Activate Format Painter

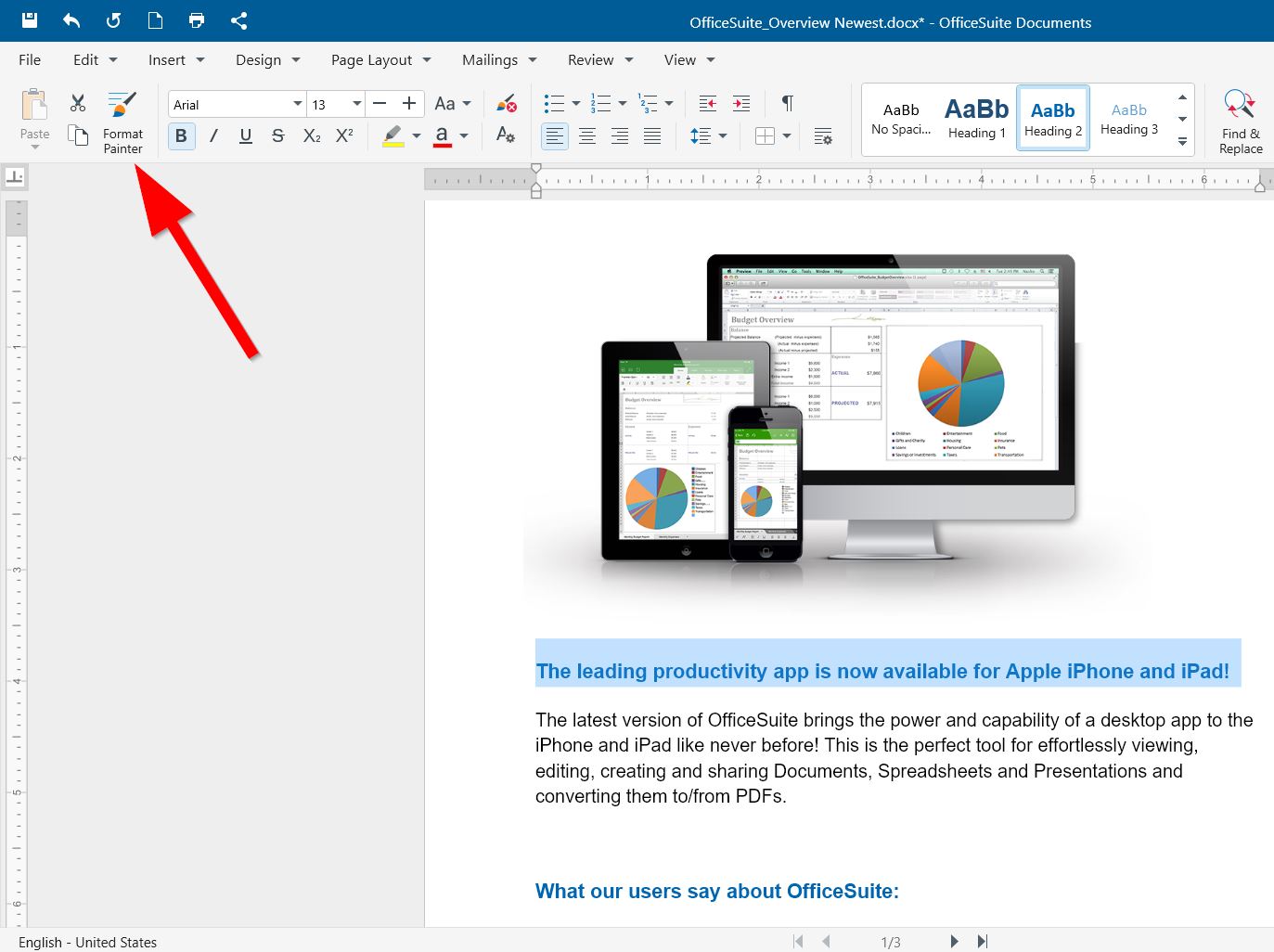[122, 122]
